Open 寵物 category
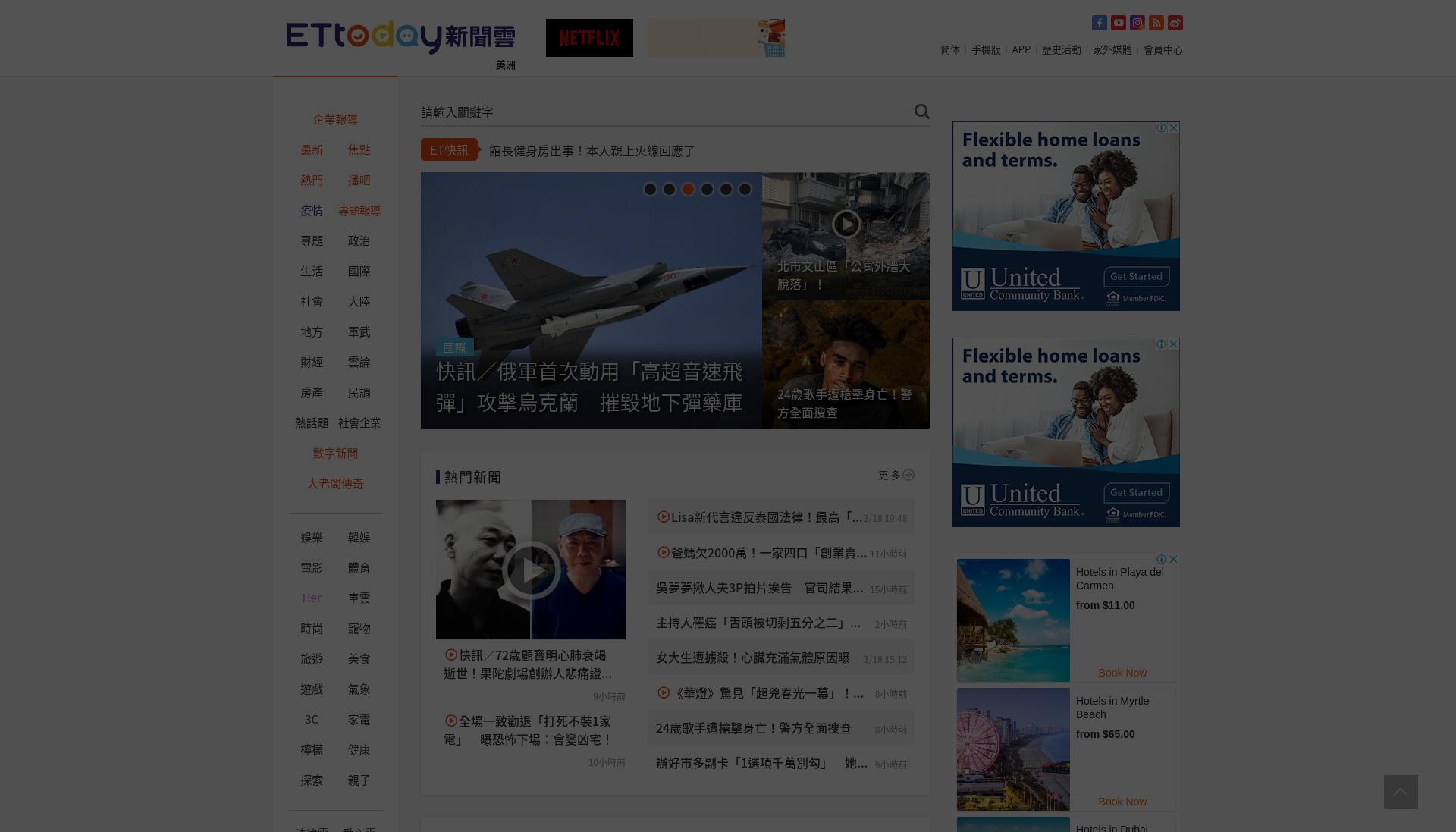 [359, 628]
